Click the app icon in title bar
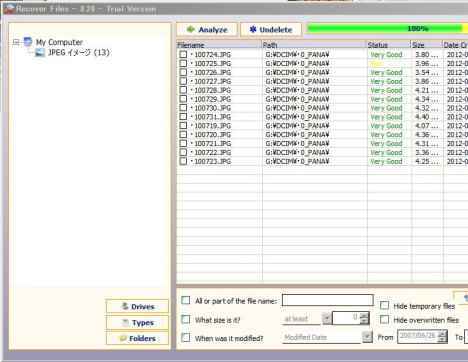Screen dimensions: 468x362 (9, 9)
